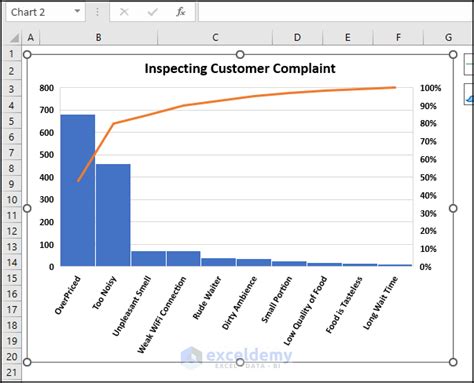The width and height of the screenshot is (474, 383).
Task: Click the Unpleasant Smell bar
Action: 148,259
